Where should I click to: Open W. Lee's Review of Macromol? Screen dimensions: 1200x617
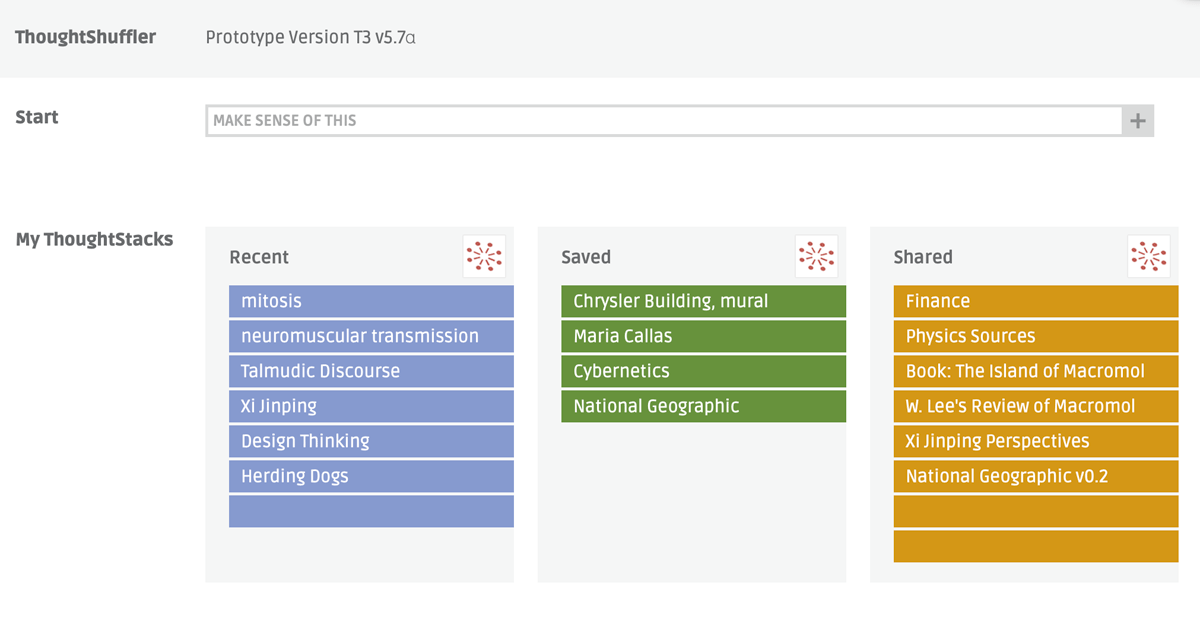click(1036, 406)
